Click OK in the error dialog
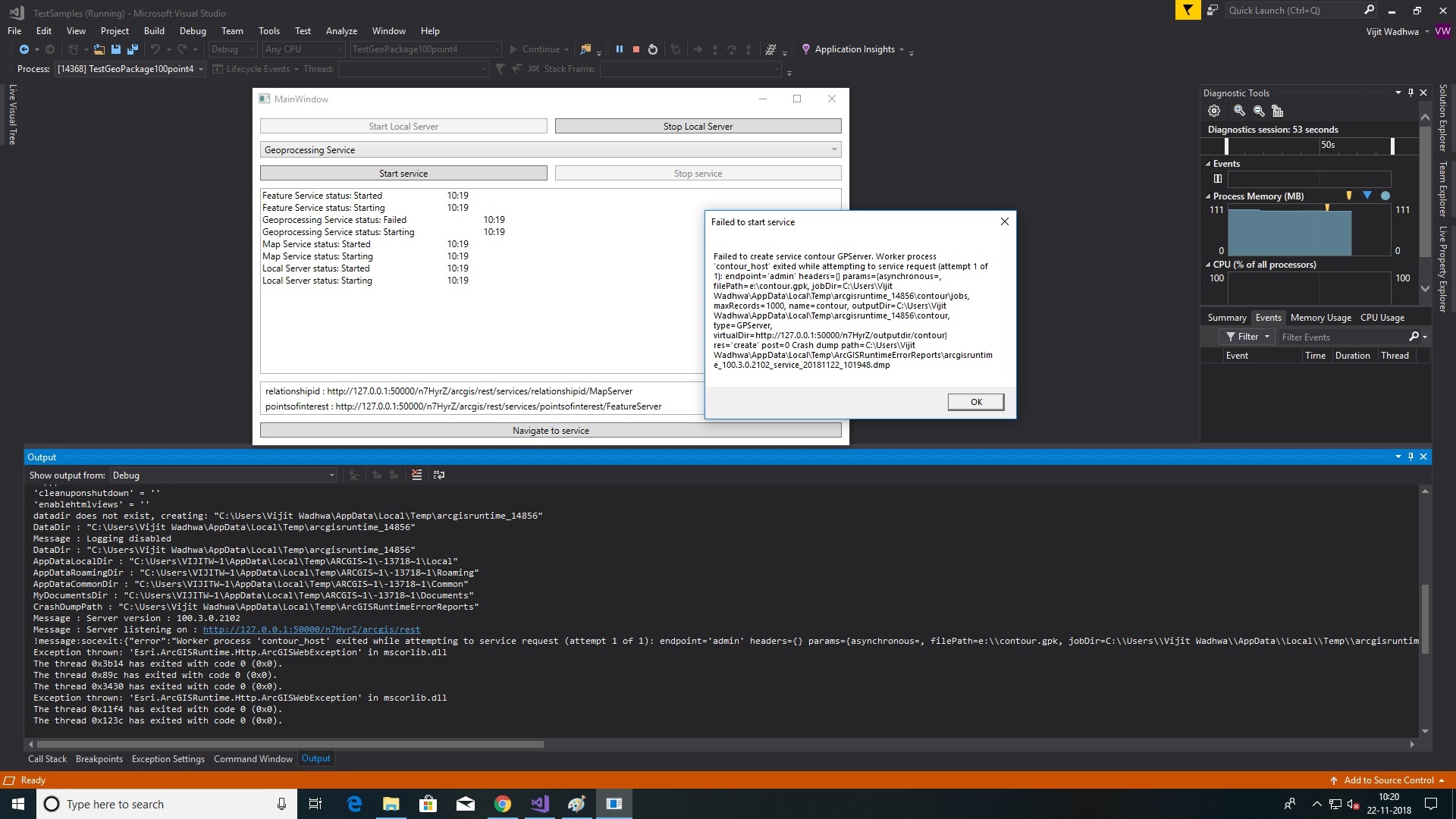 point(976,402)
